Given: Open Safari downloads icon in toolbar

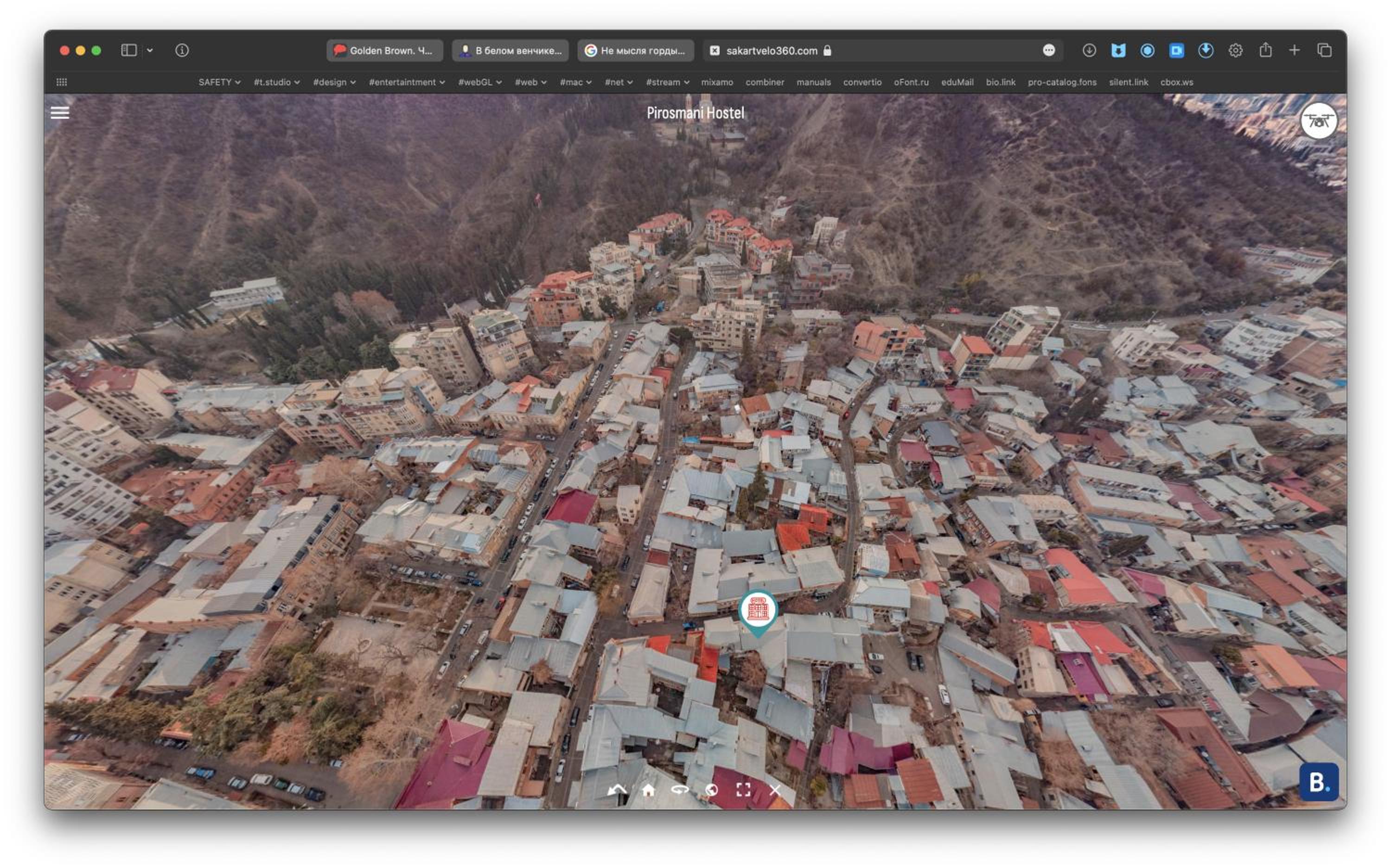Looking at the screenshot, I should pos(1089,51).
